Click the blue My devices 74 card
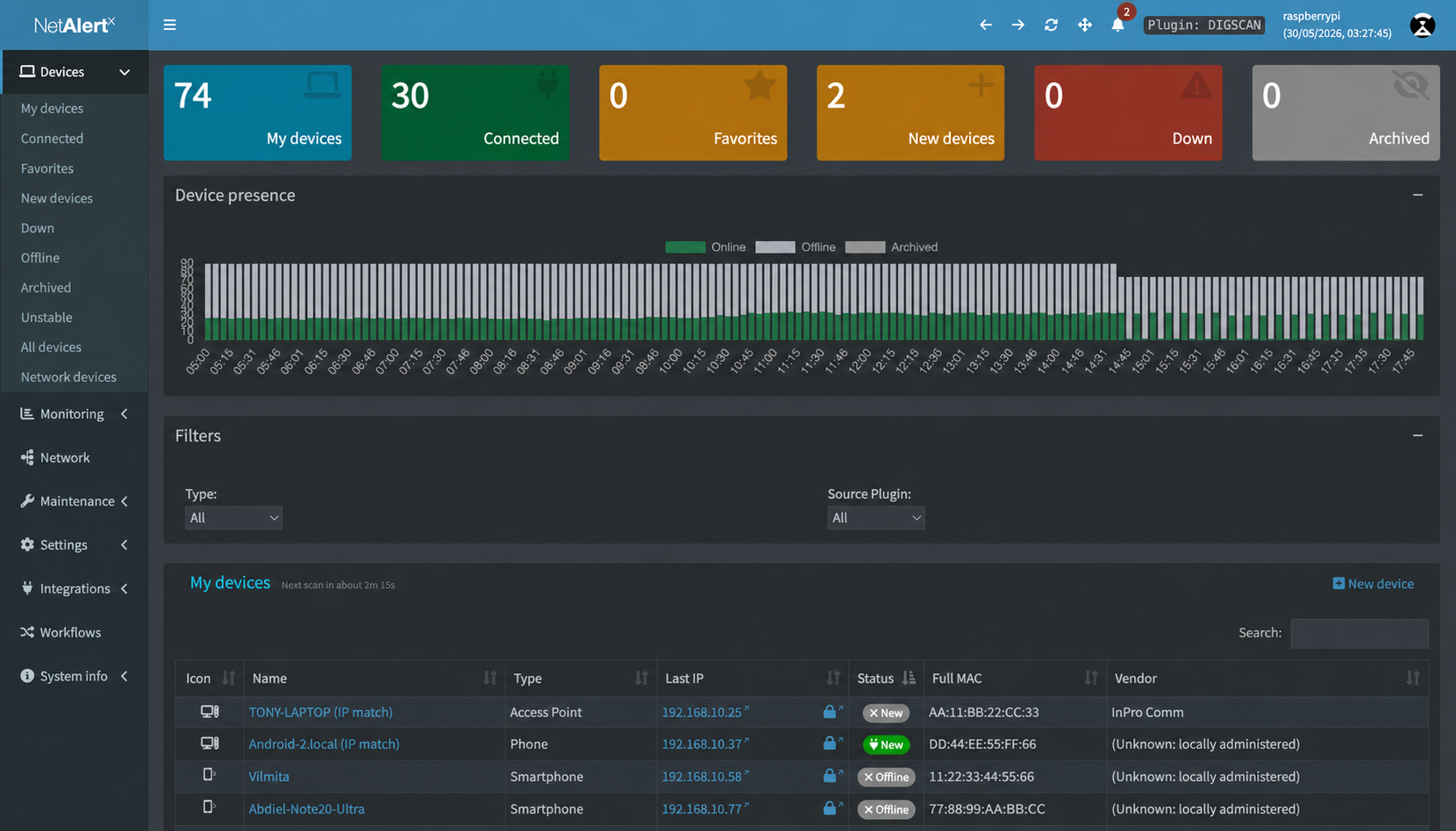1456x831 pixels. (x=258, y=112)
